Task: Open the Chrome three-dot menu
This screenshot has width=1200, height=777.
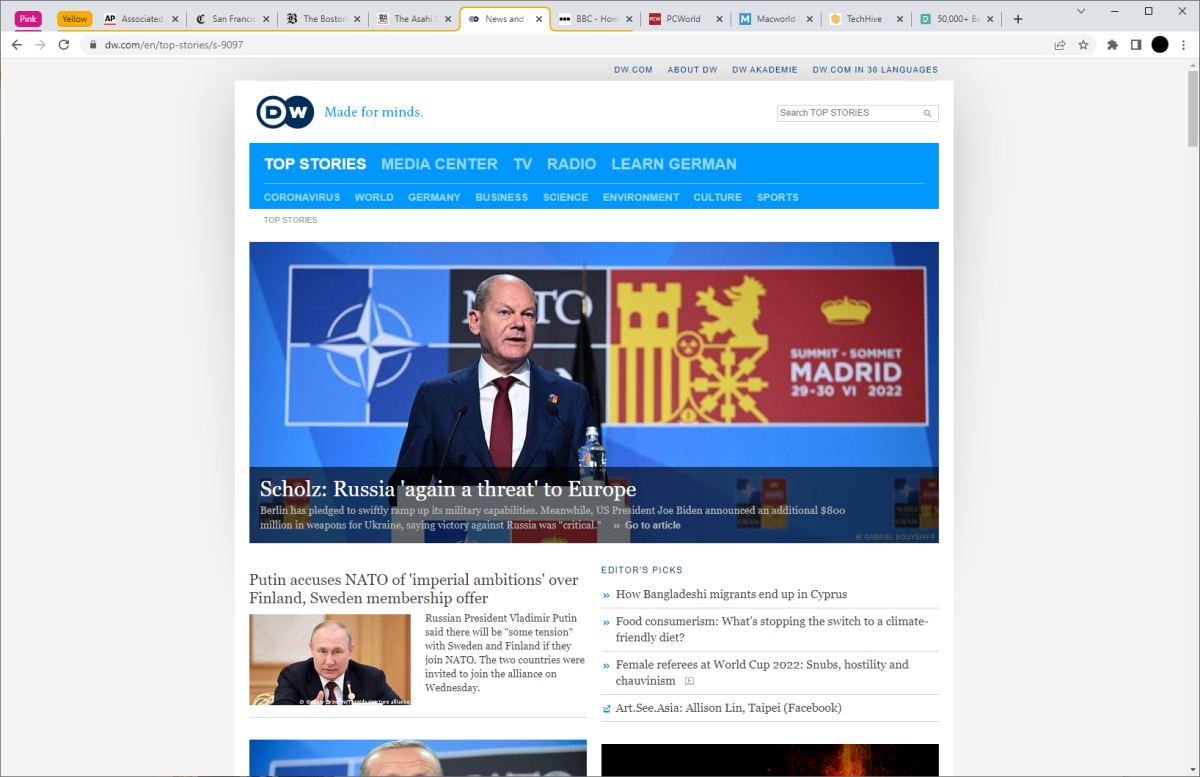Action: (x=1184, y=45)
